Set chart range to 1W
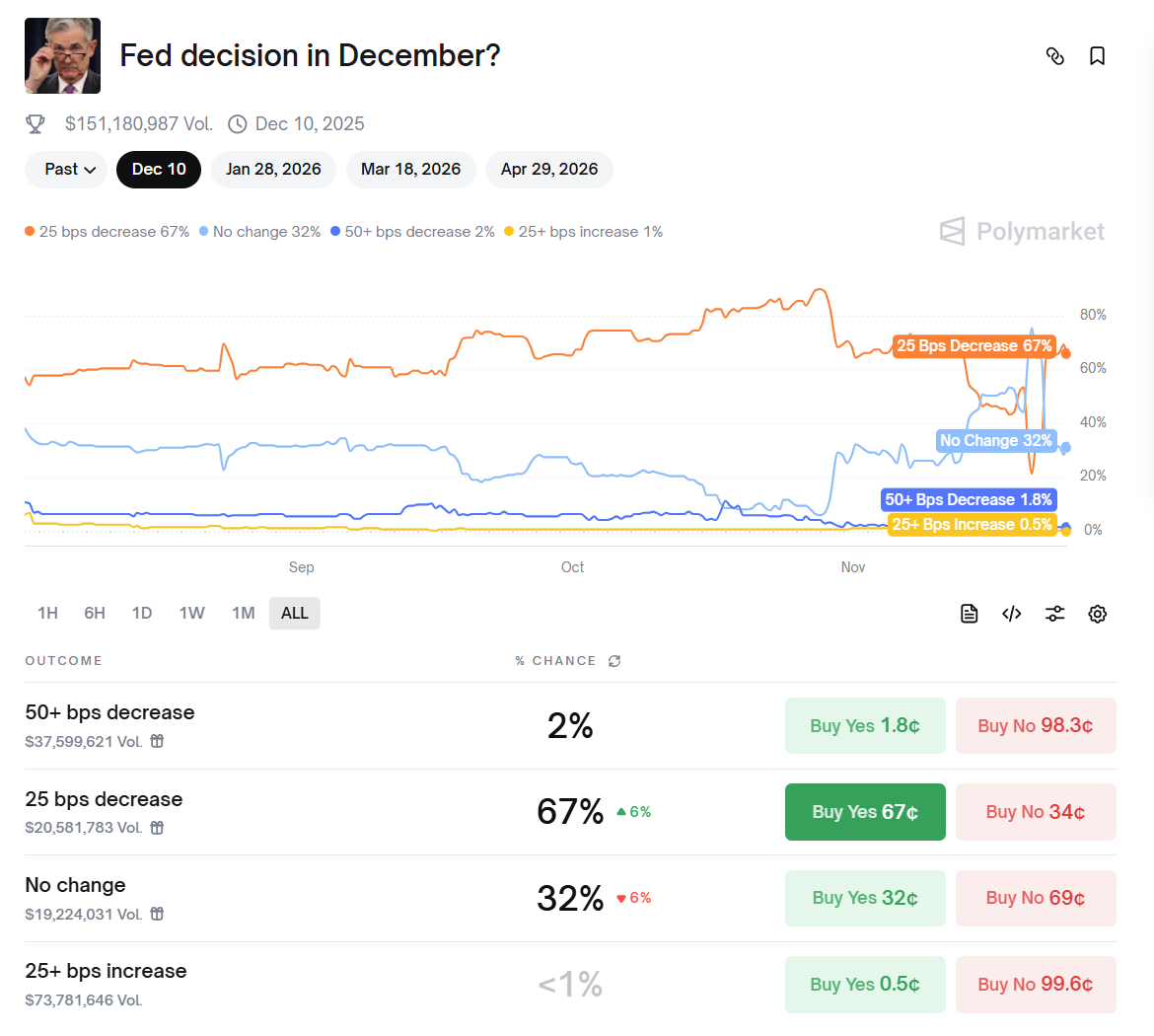Screen dimensions: 1154x1036 coord(191,614)
